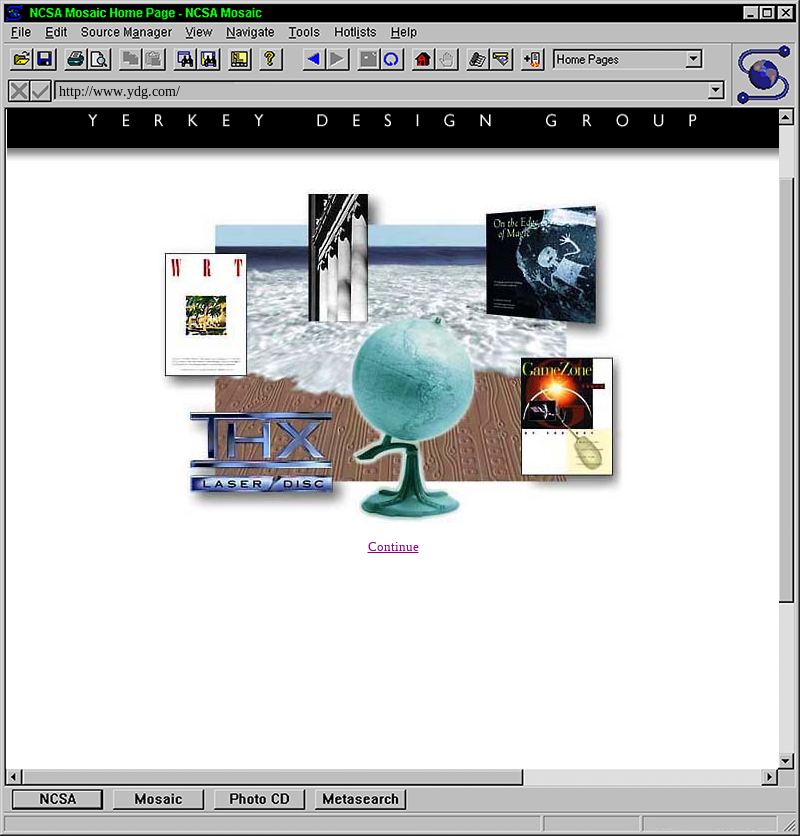The height and width of the screenshot is (836, 800).
Task: Follow the Continue link
Action: [x=393, y=547]
